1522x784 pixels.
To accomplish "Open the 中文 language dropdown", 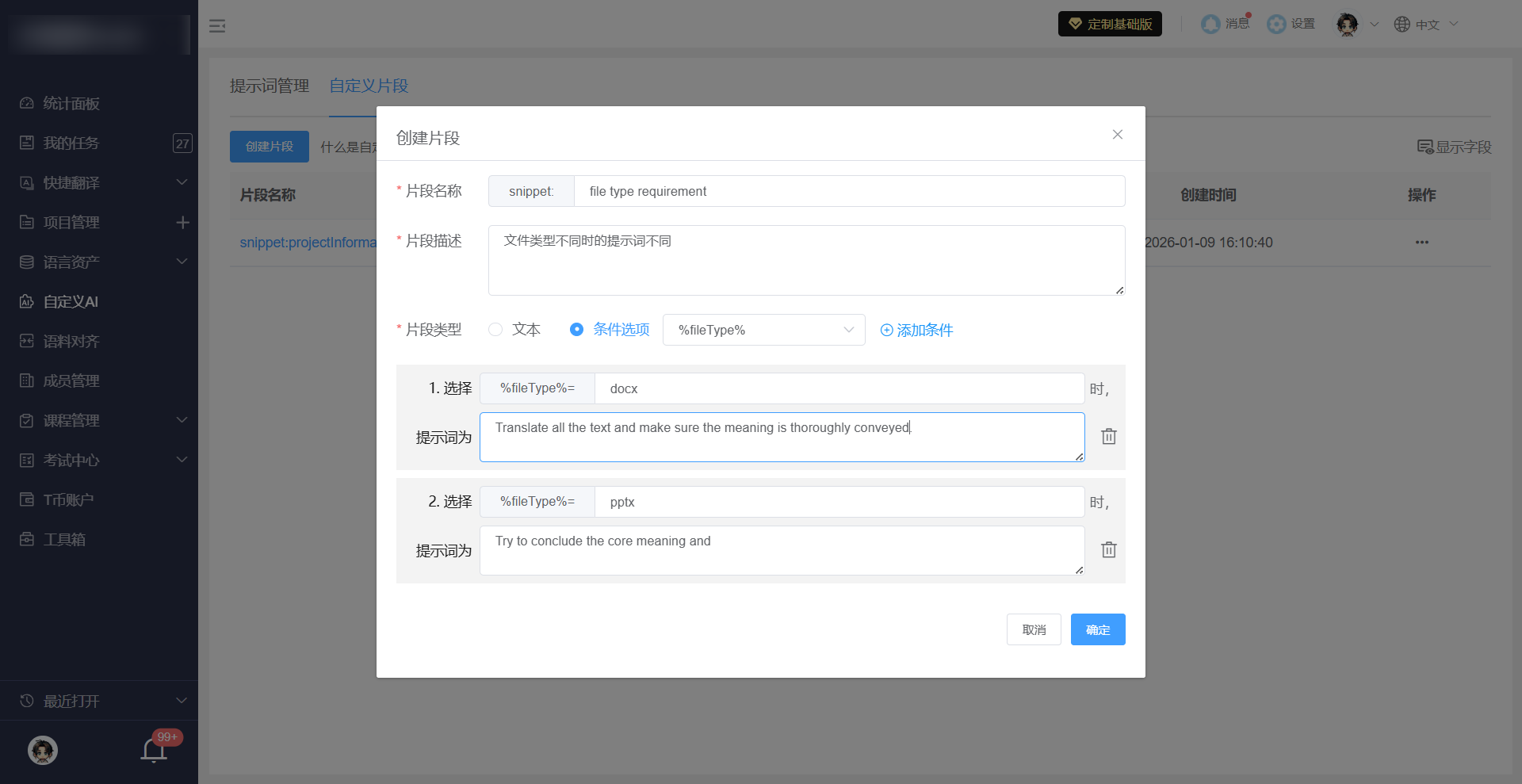I will (x=1426, y=25).
